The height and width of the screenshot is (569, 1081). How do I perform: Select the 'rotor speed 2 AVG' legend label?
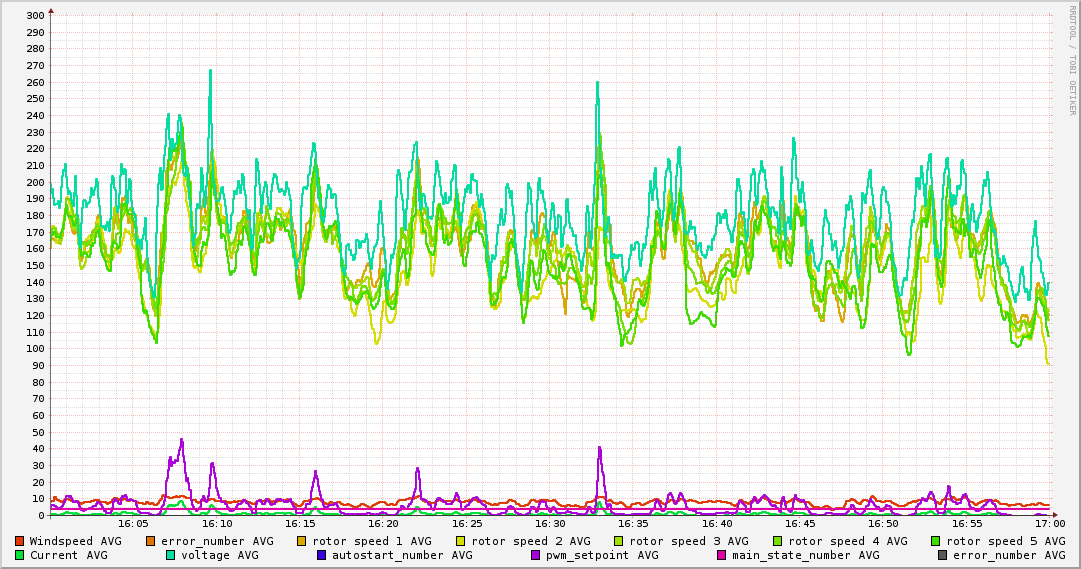(x=531, y=542)
